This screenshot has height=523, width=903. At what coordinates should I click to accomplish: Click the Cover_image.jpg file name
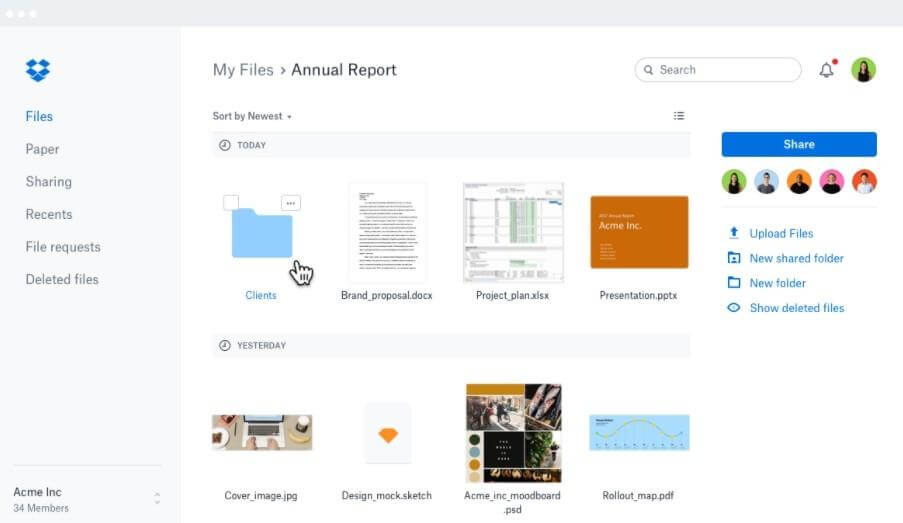pos(261,495)
